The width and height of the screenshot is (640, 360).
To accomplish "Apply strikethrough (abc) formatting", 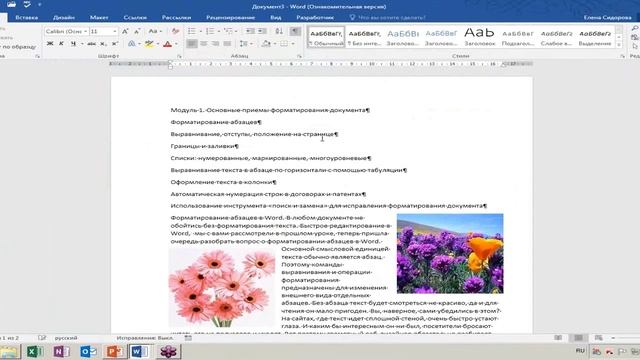I will coord(91,44).
